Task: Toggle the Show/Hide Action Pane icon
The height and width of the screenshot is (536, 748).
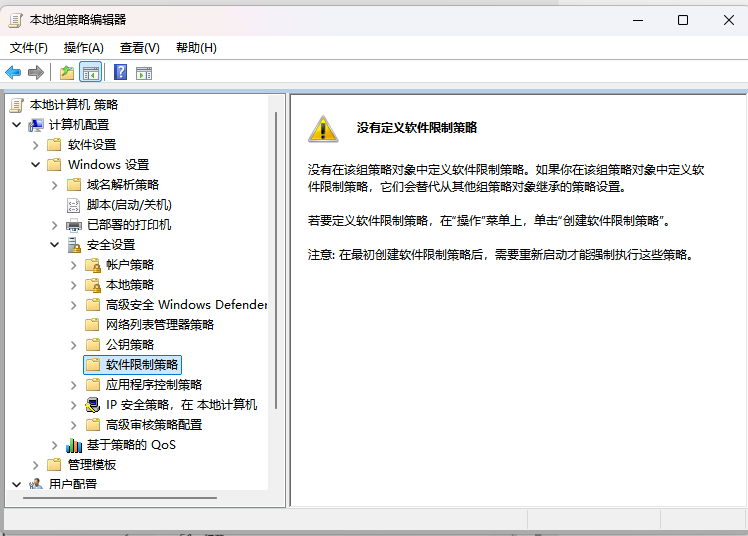Action: coord(144,73)
